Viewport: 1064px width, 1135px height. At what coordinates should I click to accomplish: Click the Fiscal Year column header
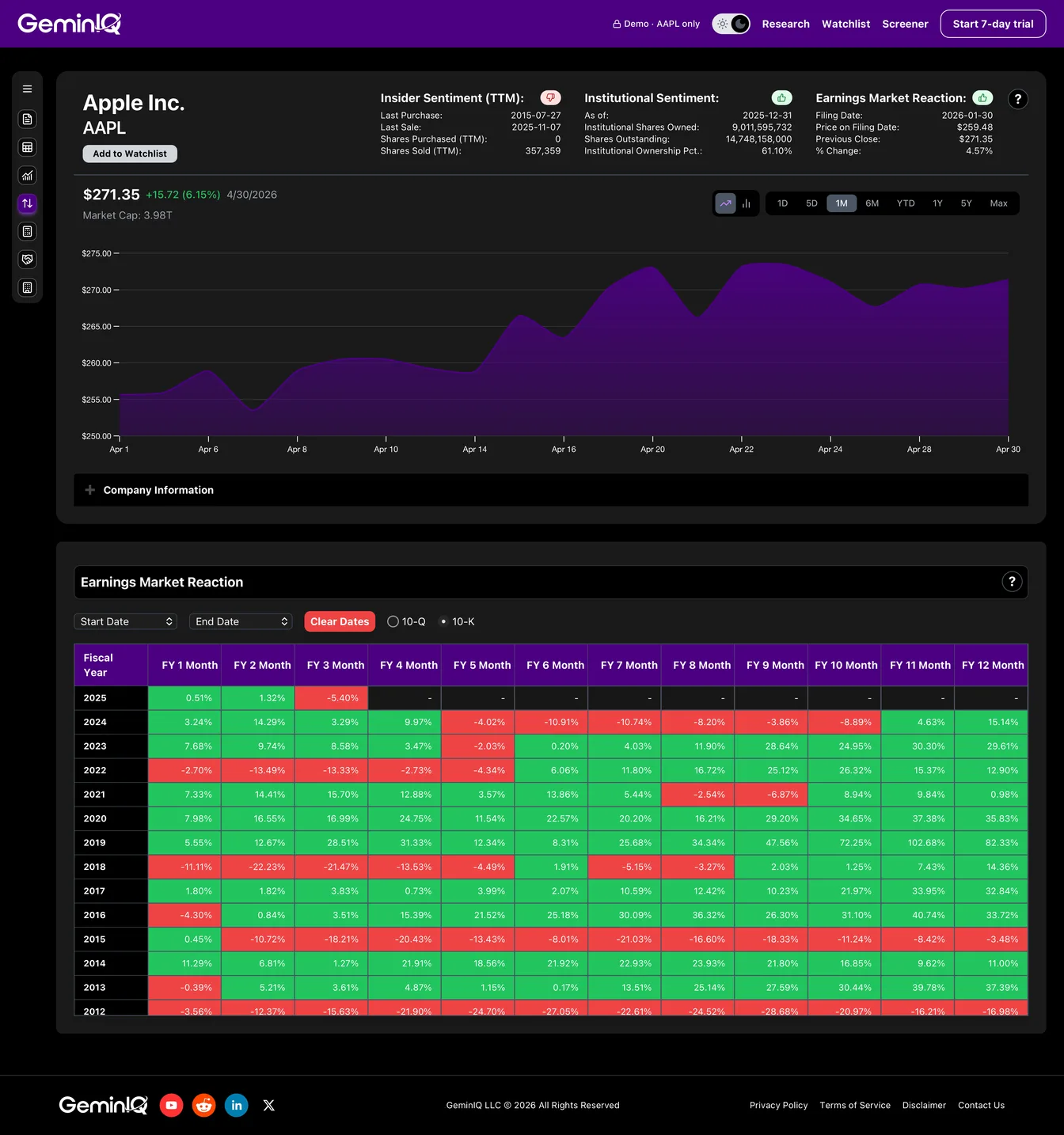tap(111, 665)
